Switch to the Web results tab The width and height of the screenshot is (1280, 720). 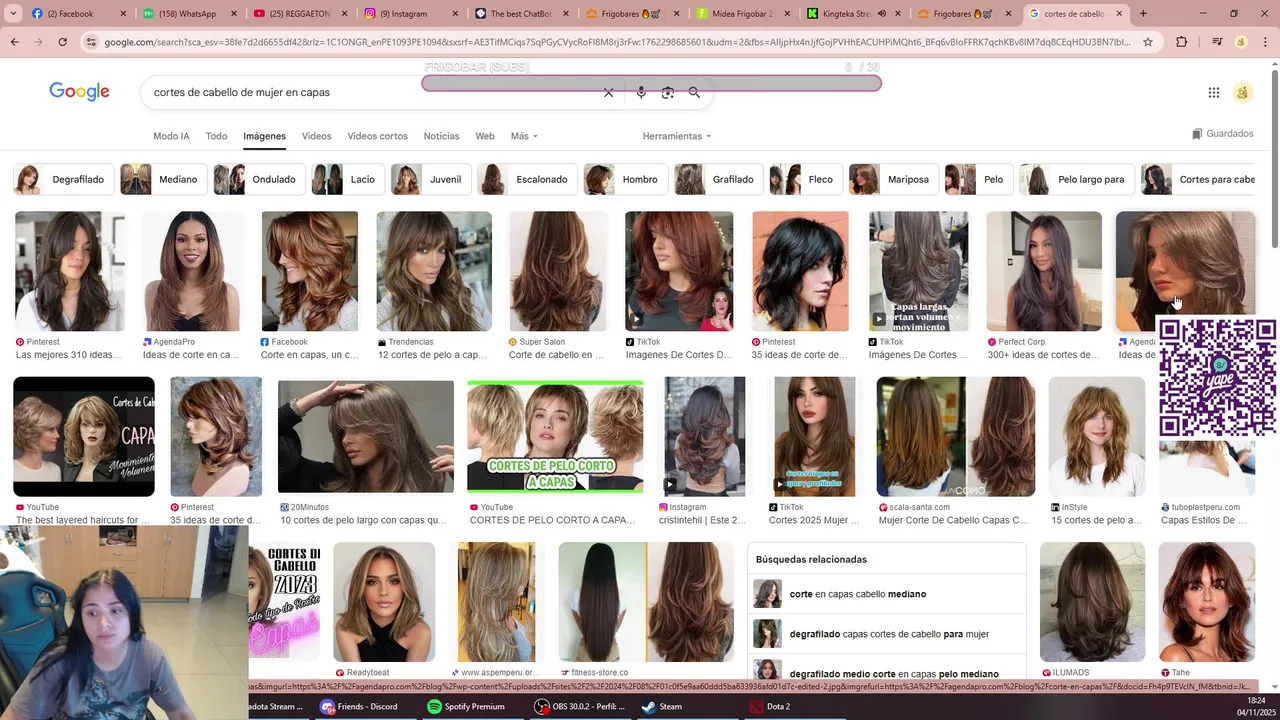(x=485, y=136)
